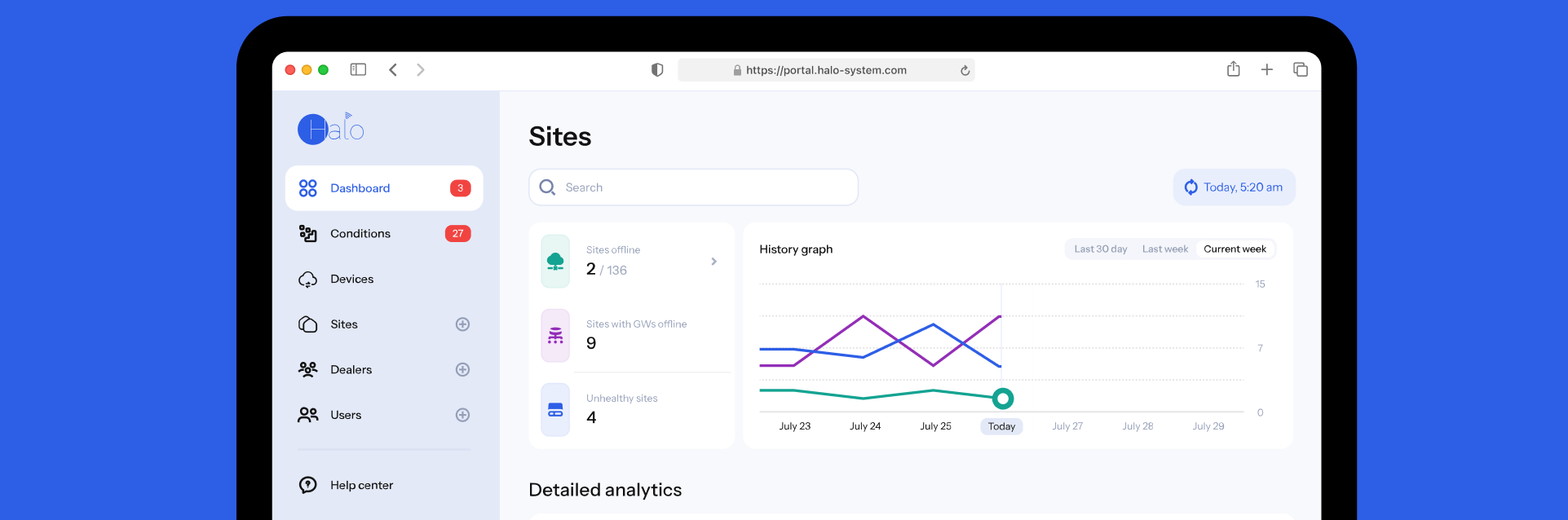Image resolution: width=1568 pixels, height=520 pixels.
Task: Open the Dashboard grid icon
Action: (x=307, y=188)
